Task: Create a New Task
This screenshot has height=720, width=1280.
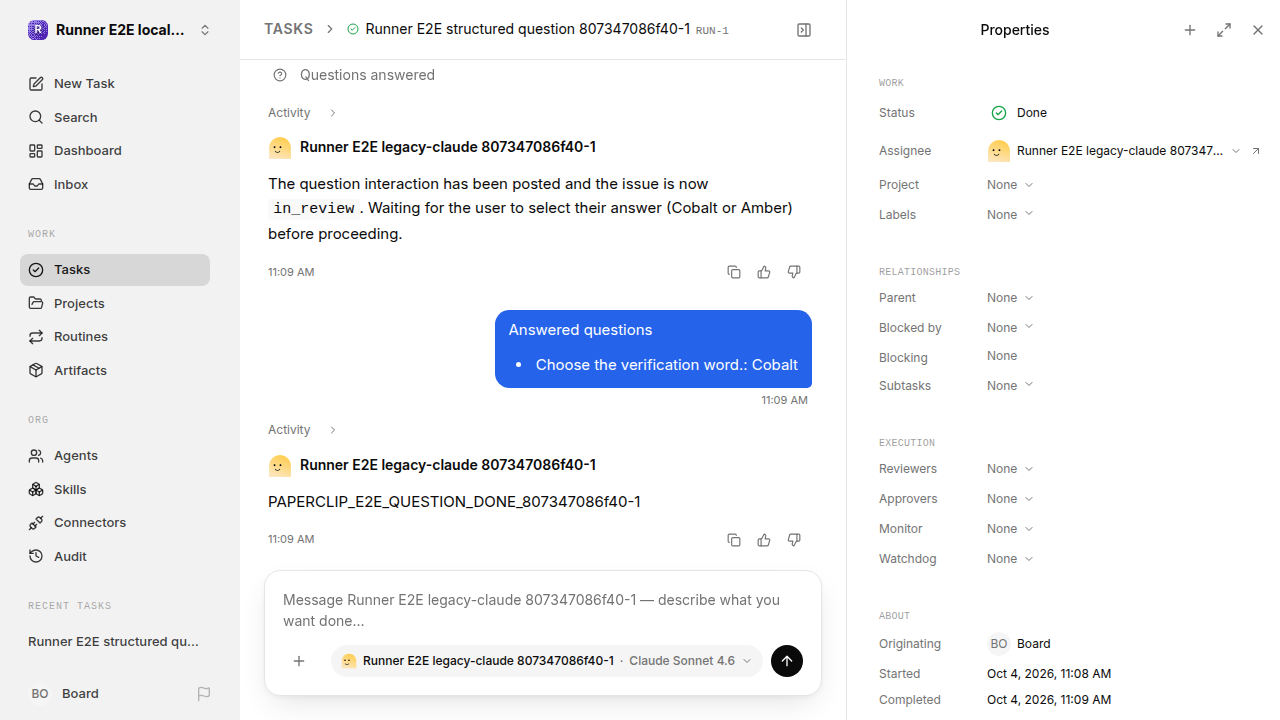Action: click(x=115, y=84)
